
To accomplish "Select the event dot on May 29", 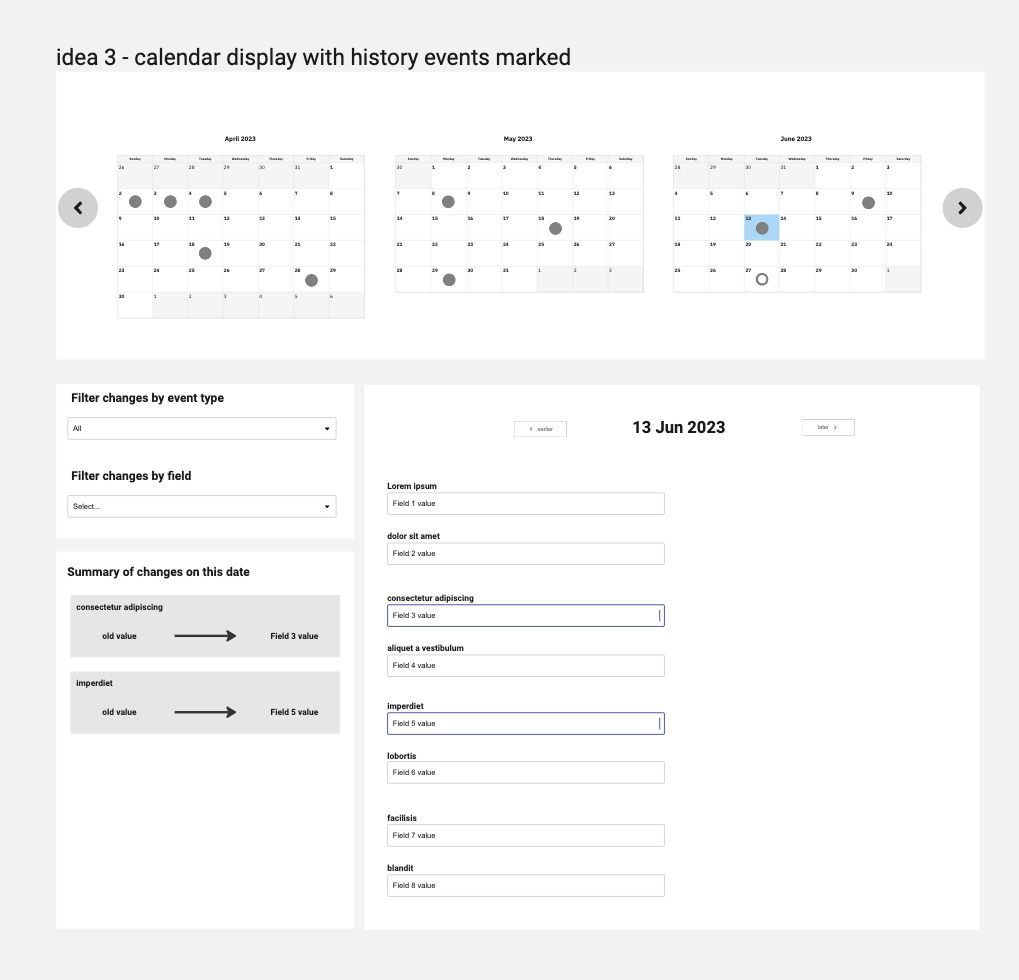I will pyautogui.click(x=448, y=280).
